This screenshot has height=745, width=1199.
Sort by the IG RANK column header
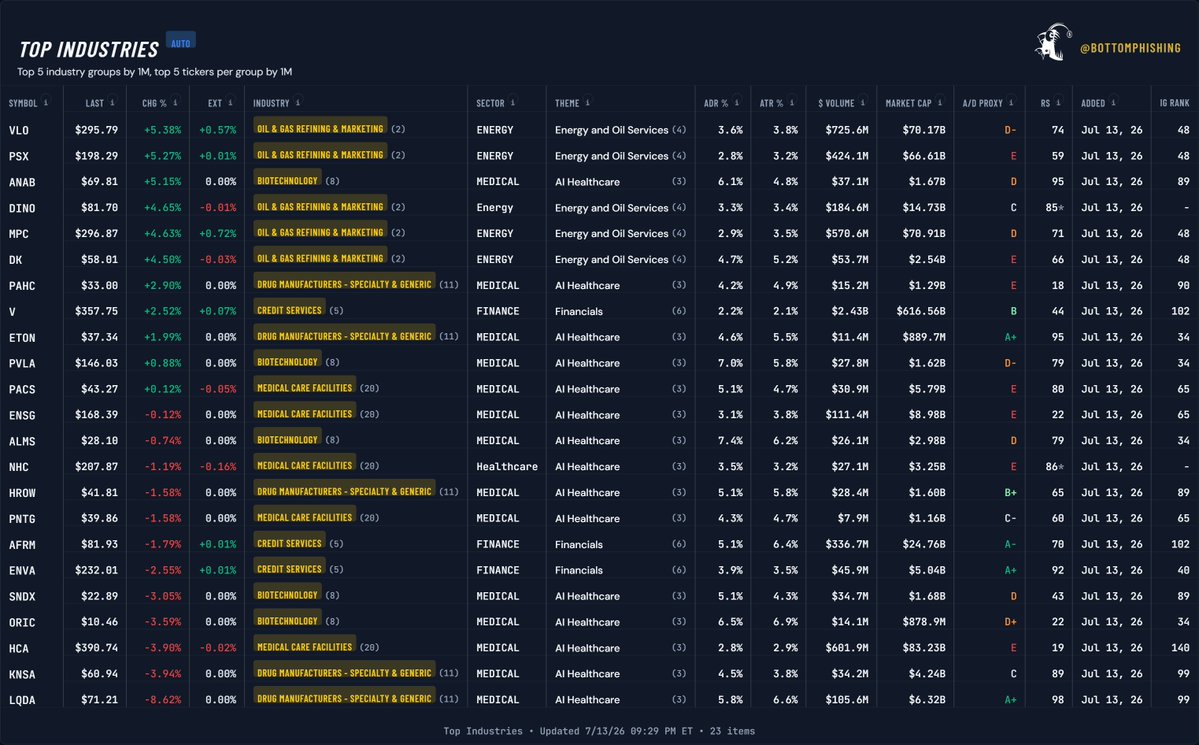click(1174, 103)
